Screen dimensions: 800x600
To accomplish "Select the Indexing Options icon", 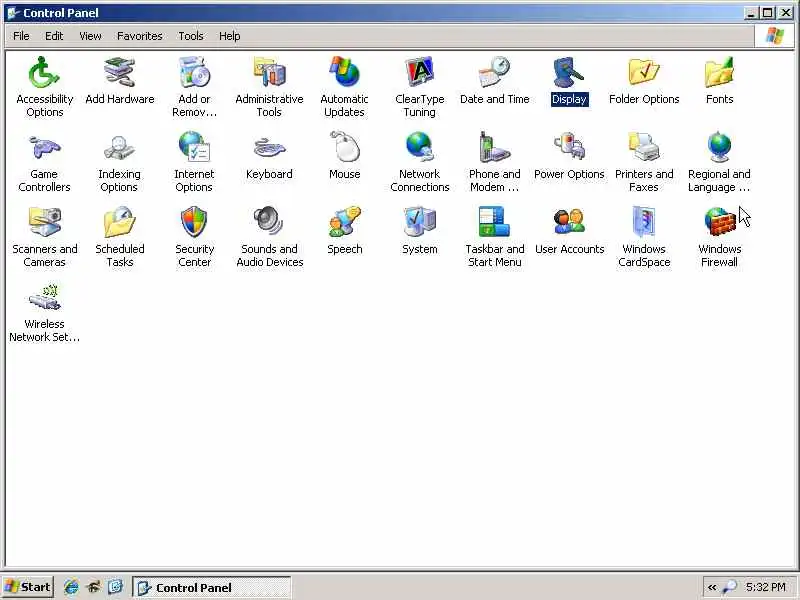I will (x=119, y=147).
